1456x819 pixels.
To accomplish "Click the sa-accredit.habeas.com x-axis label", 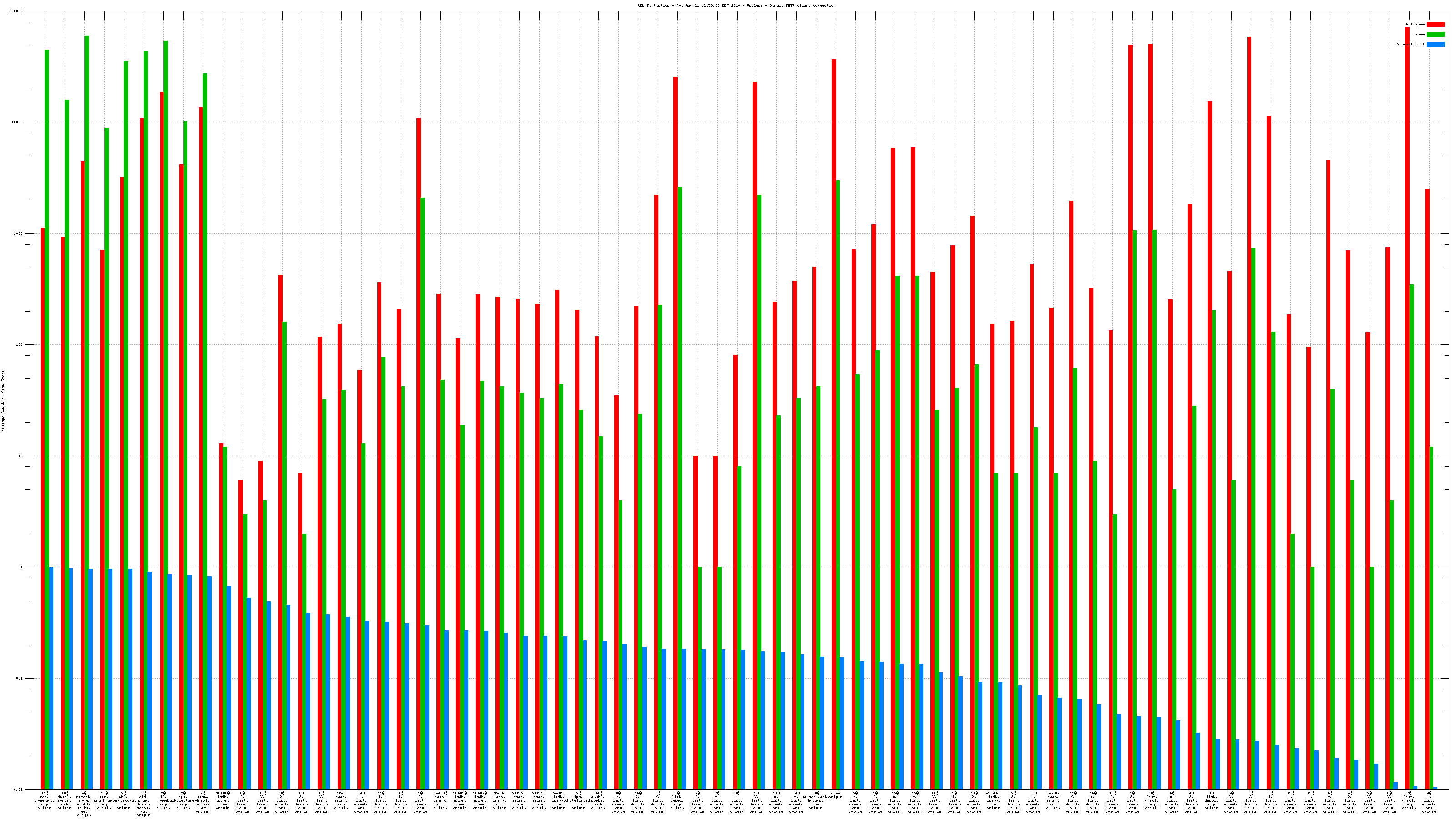I will [815, 800].
